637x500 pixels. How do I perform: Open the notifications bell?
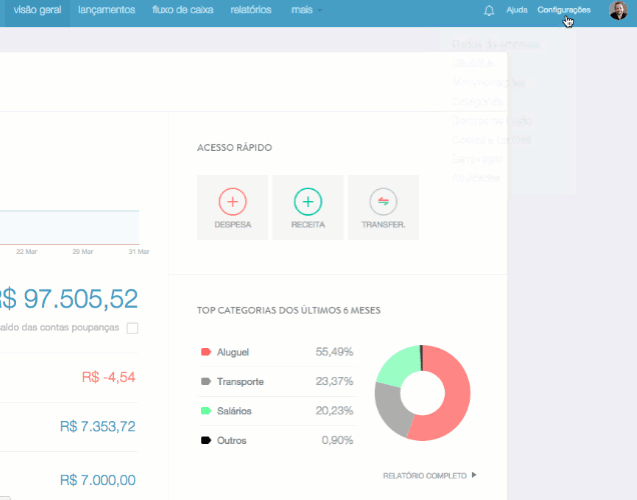click(x=489, y=11)
